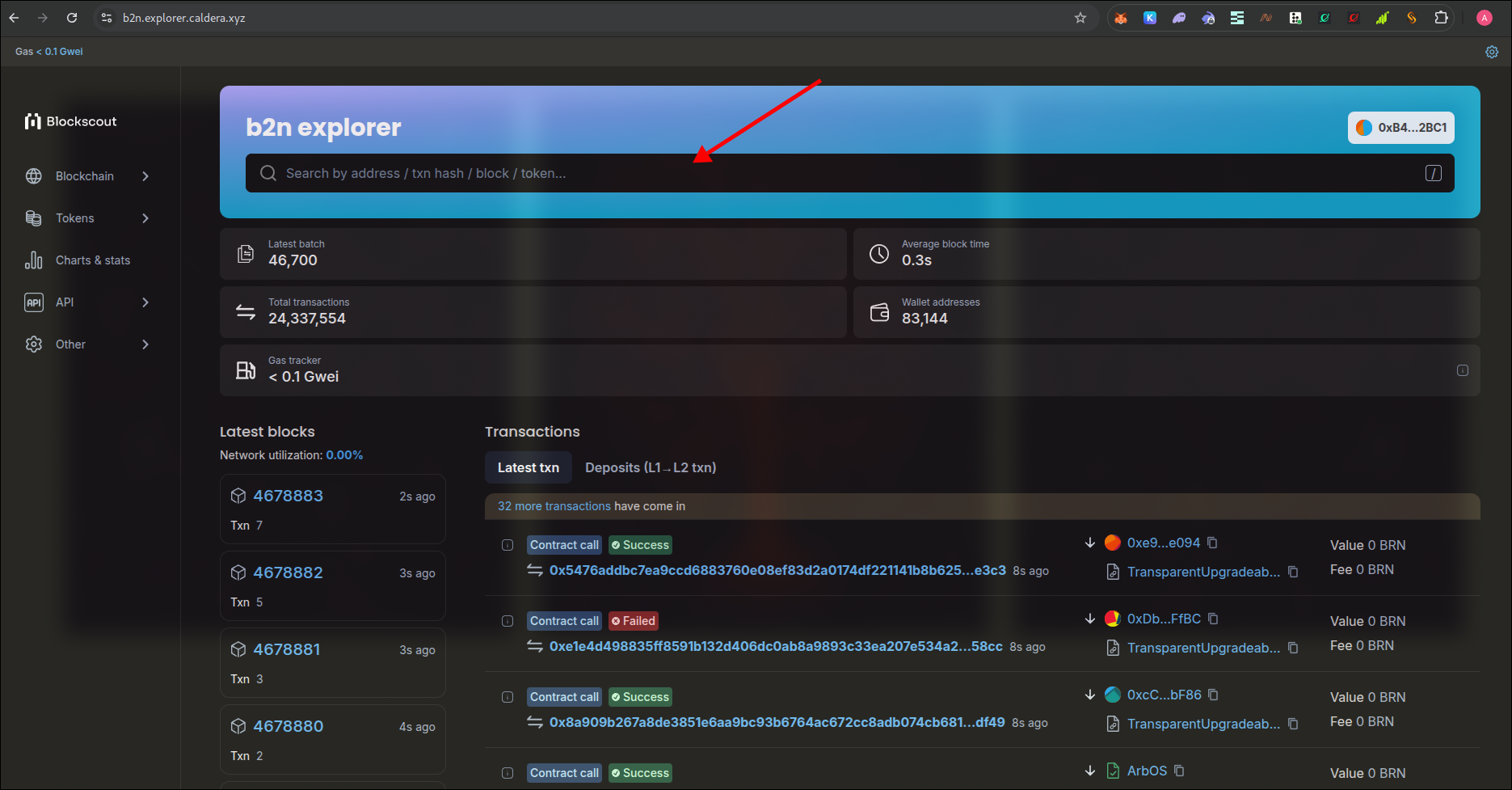1512x790 pixels.
Task: Expand details of the 0x5476addbc transaction
Action: coord(508,545)
